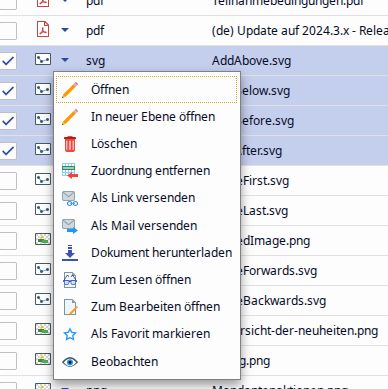Select Als Favorit markieren

(147, 334)
